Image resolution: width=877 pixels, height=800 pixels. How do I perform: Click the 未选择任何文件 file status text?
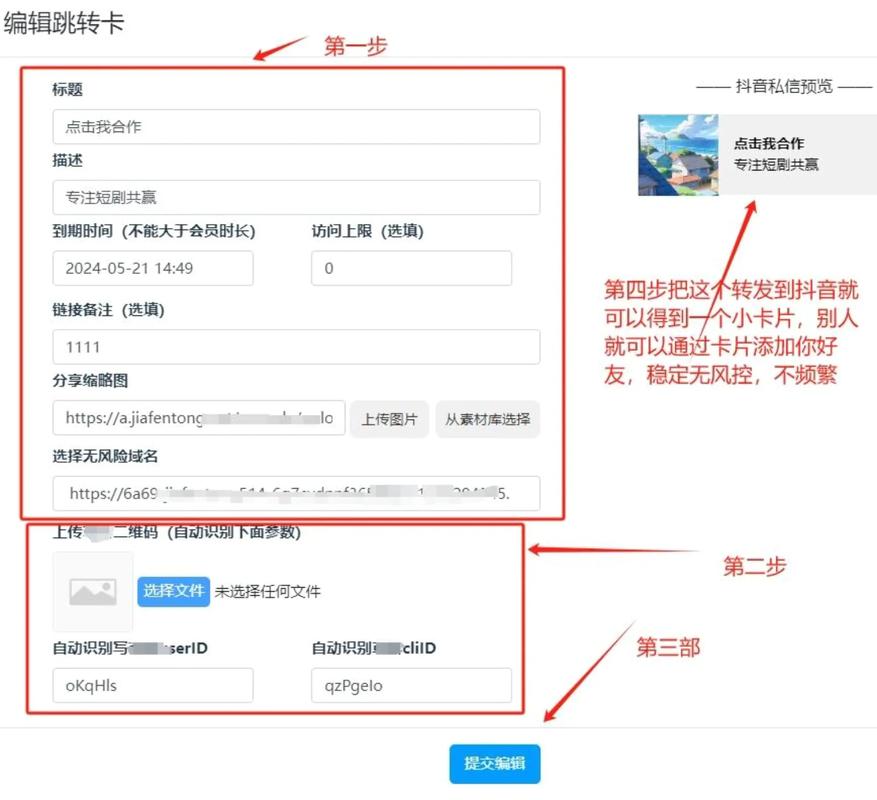pos(267,591)
